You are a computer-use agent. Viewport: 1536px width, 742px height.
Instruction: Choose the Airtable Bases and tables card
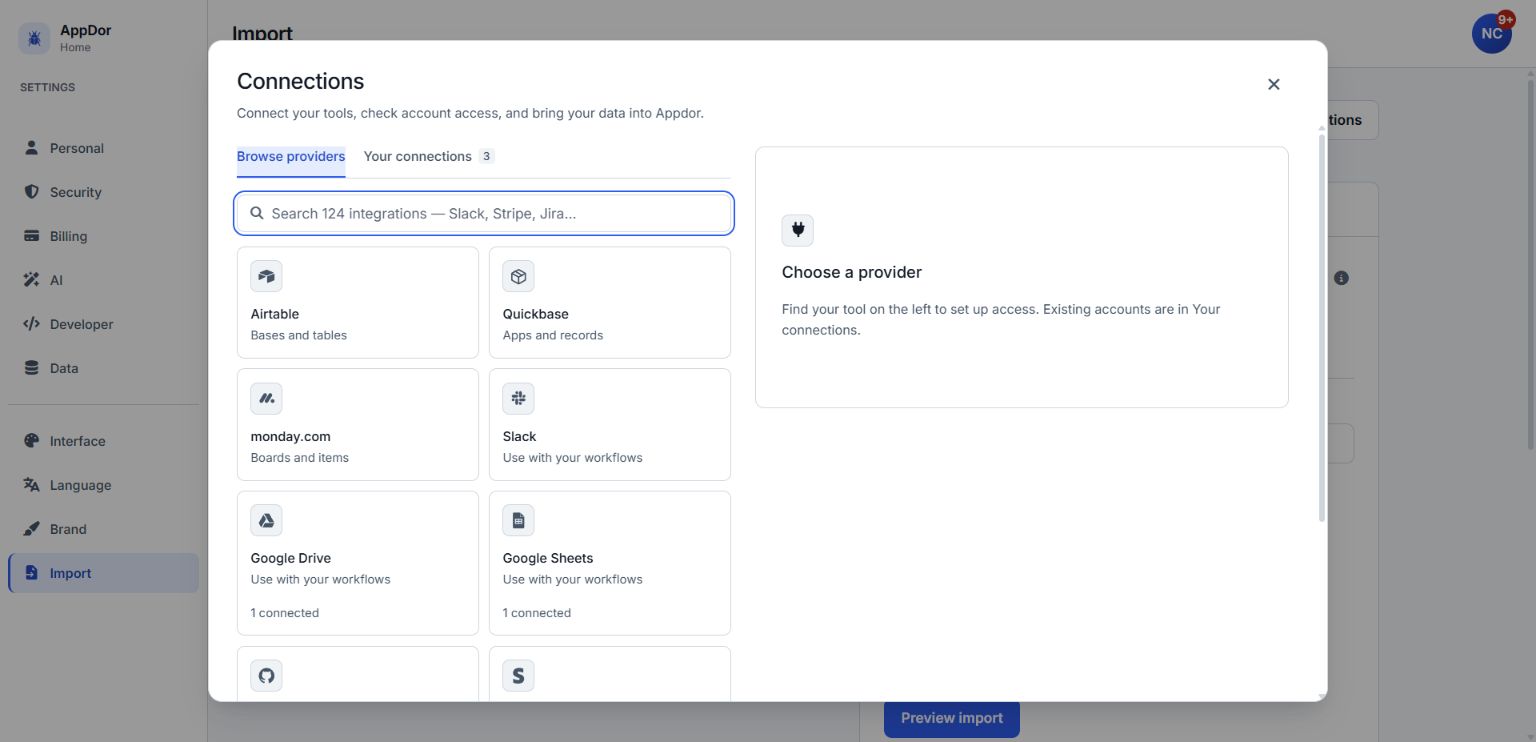[358, 302]
